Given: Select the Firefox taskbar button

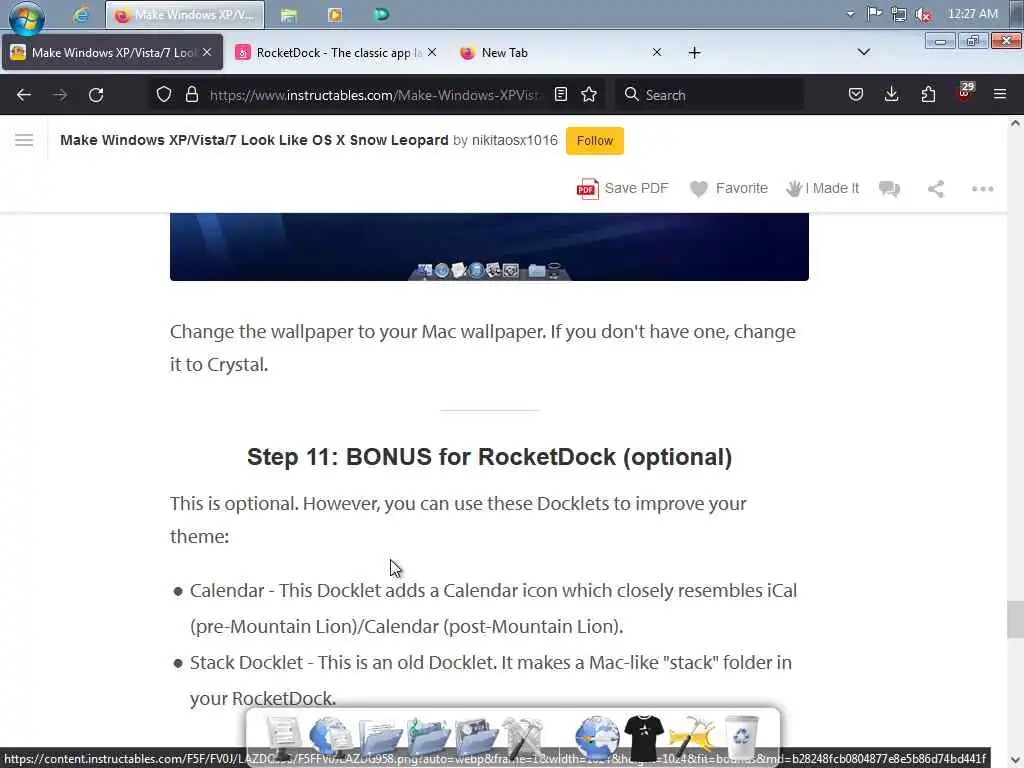Looking at the screenshot, I should (x=185, y=14).
